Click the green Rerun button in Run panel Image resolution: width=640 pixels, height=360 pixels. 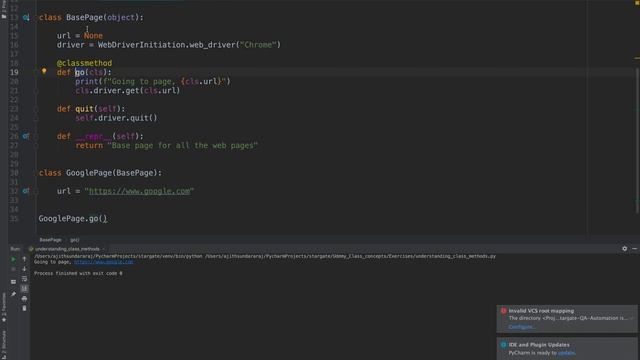pyautogui.click(x=13, y=259)
